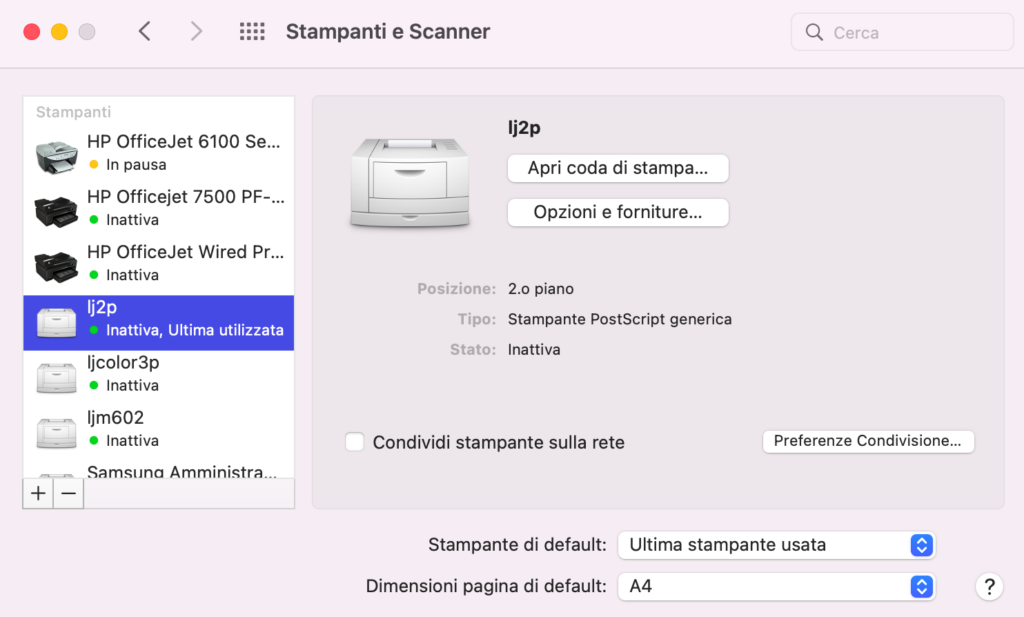Click the add printer plus button
This screenshot has width=1024, height=617.
point(38,494)
